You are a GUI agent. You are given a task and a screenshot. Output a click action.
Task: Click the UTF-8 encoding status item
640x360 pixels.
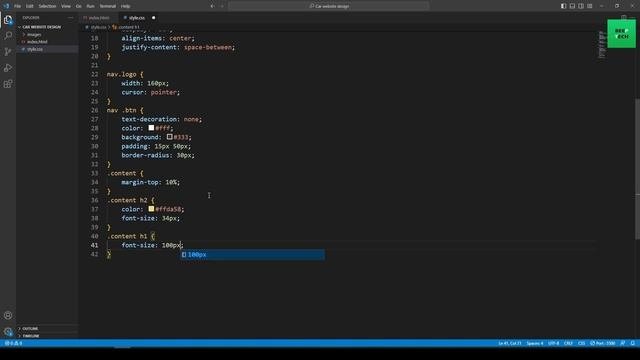coord(553,343)
